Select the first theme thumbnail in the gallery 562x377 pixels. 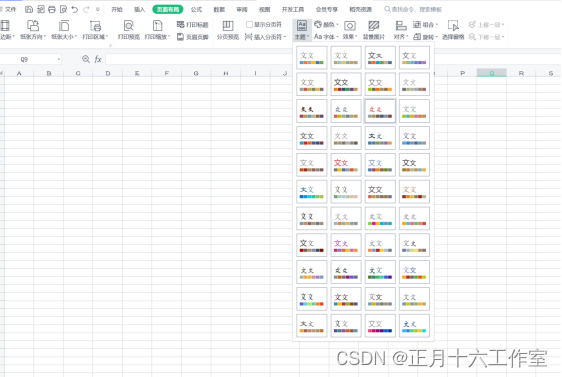[x=311, y=57]
